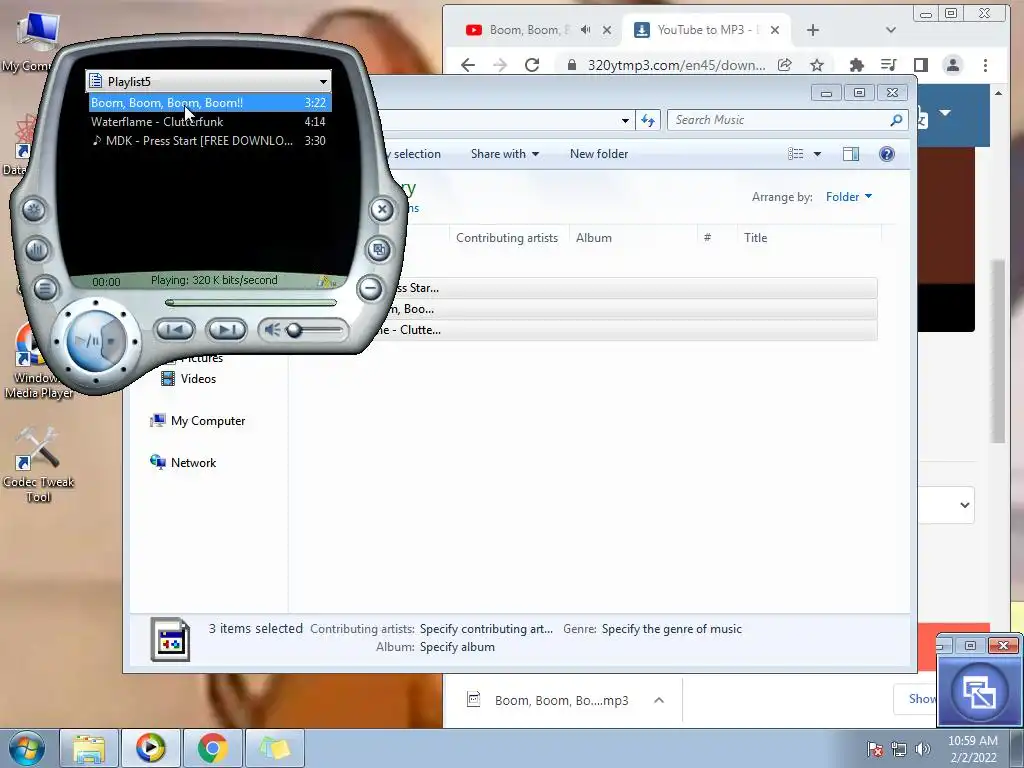Toggle the equalizer button on player
The height and width of the screenshot is (768, 1024).
(37, 249)
